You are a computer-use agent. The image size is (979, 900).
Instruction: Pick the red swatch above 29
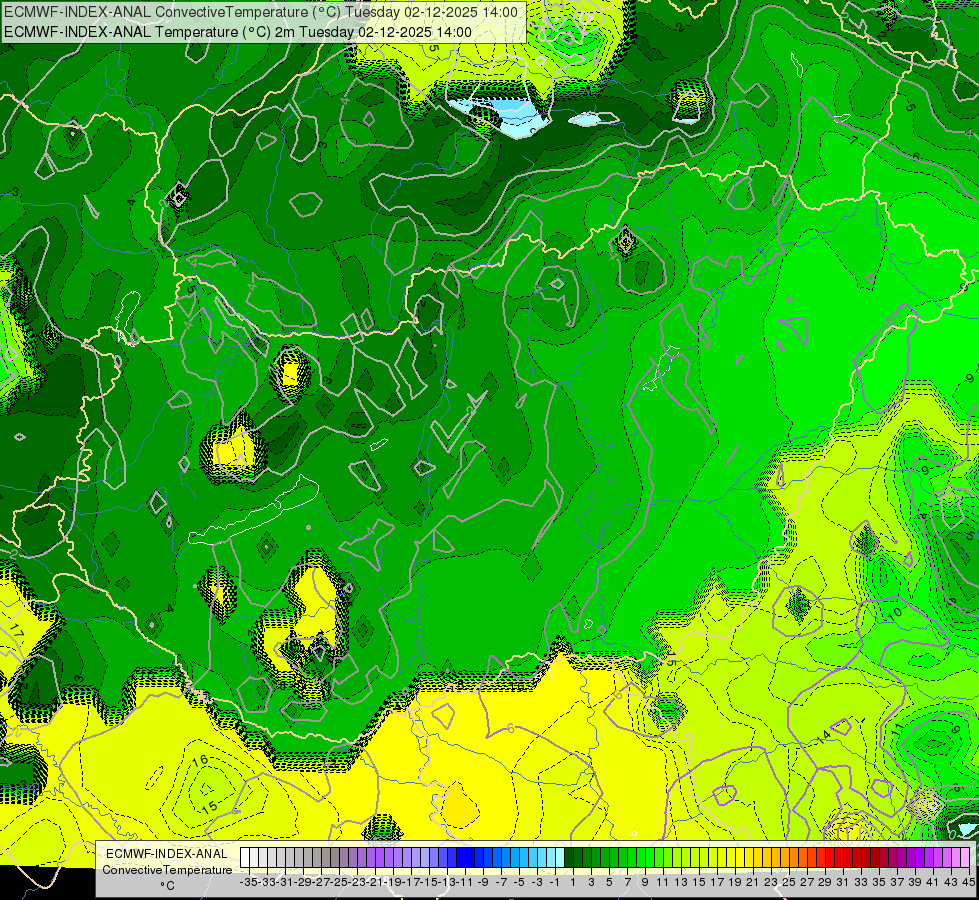coord(822,858)
